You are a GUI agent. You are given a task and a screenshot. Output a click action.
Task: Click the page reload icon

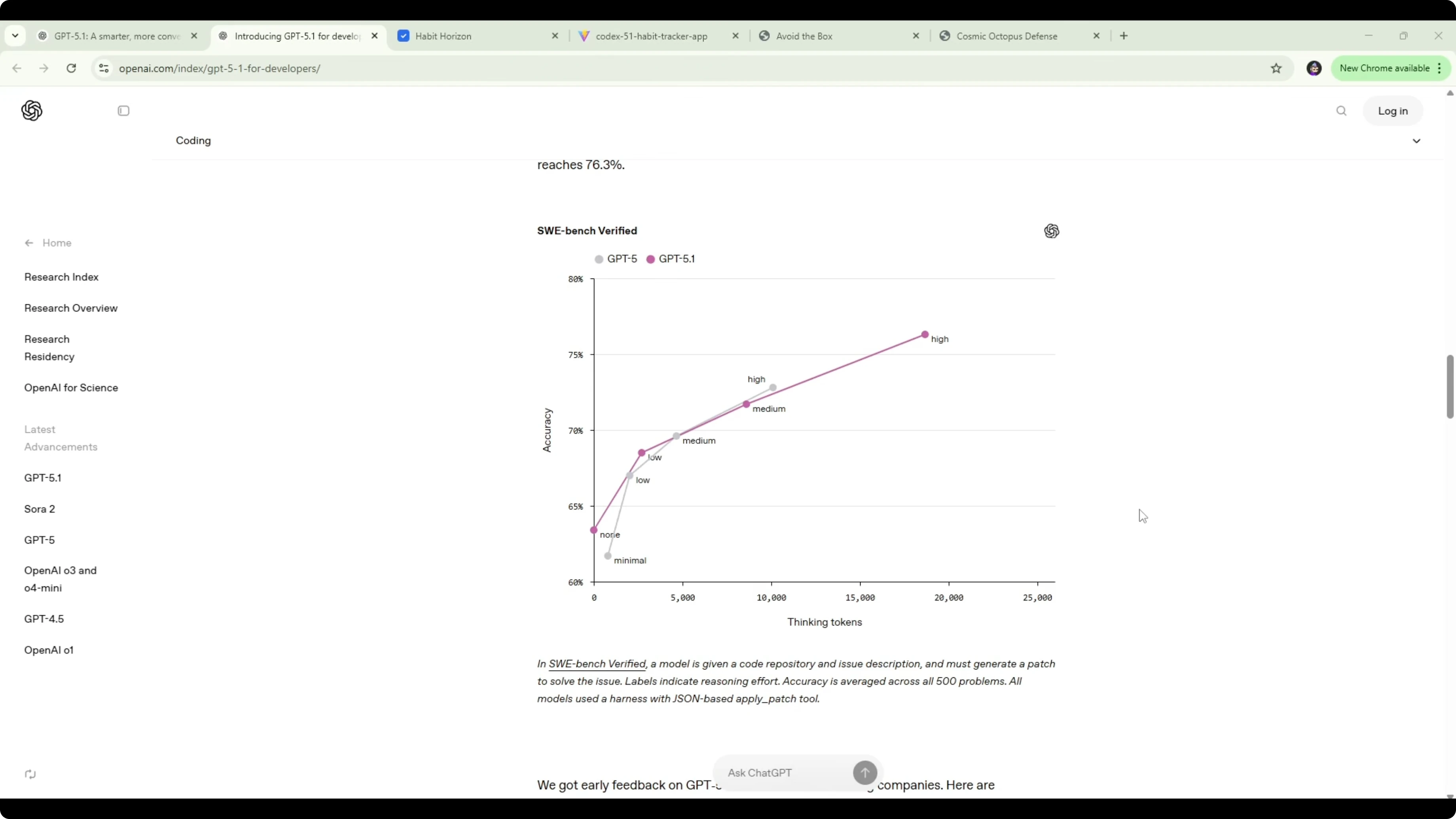point(71,68)
